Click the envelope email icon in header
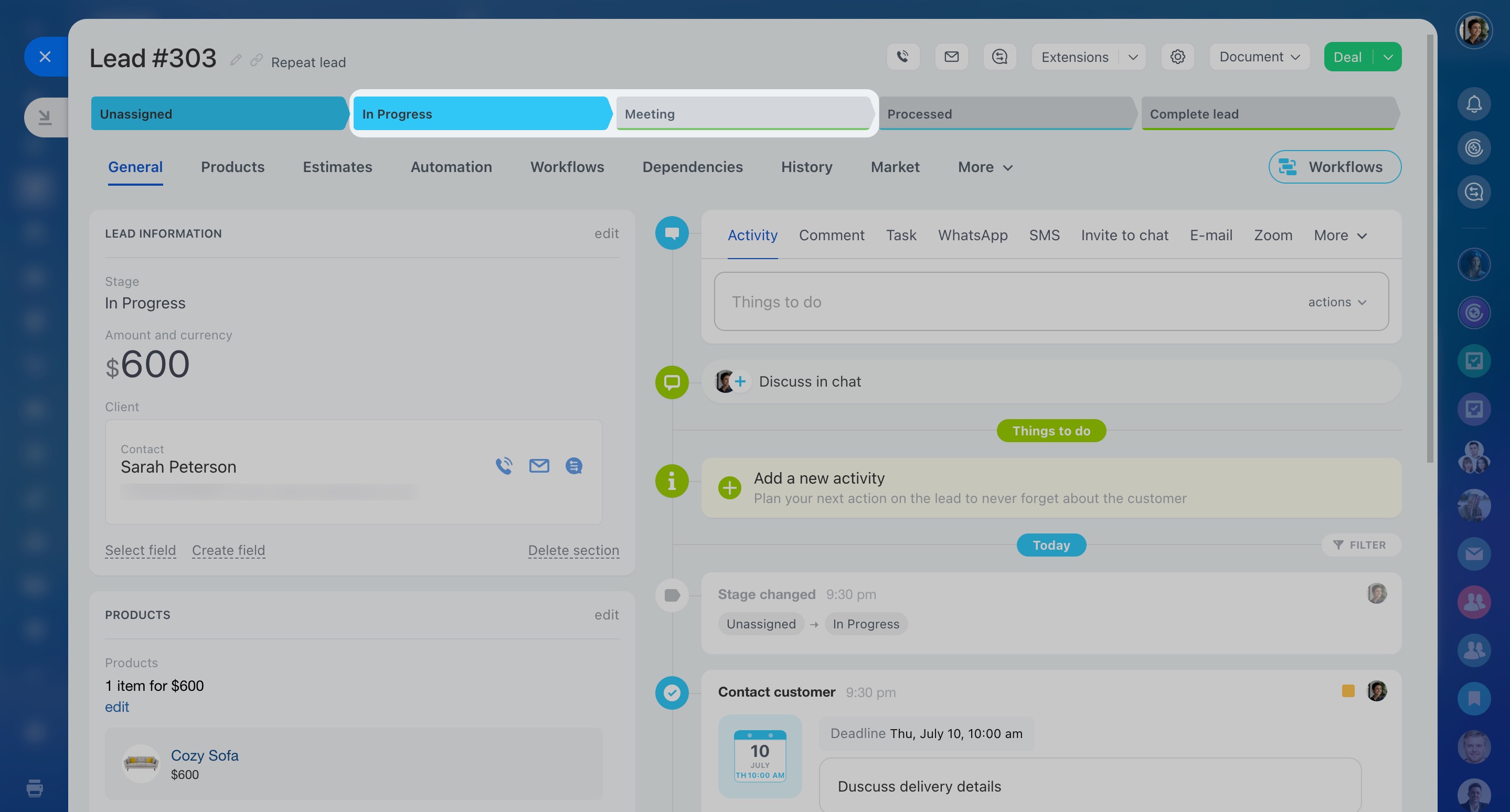The image size is (1510, 812). [x=951, y=57]
